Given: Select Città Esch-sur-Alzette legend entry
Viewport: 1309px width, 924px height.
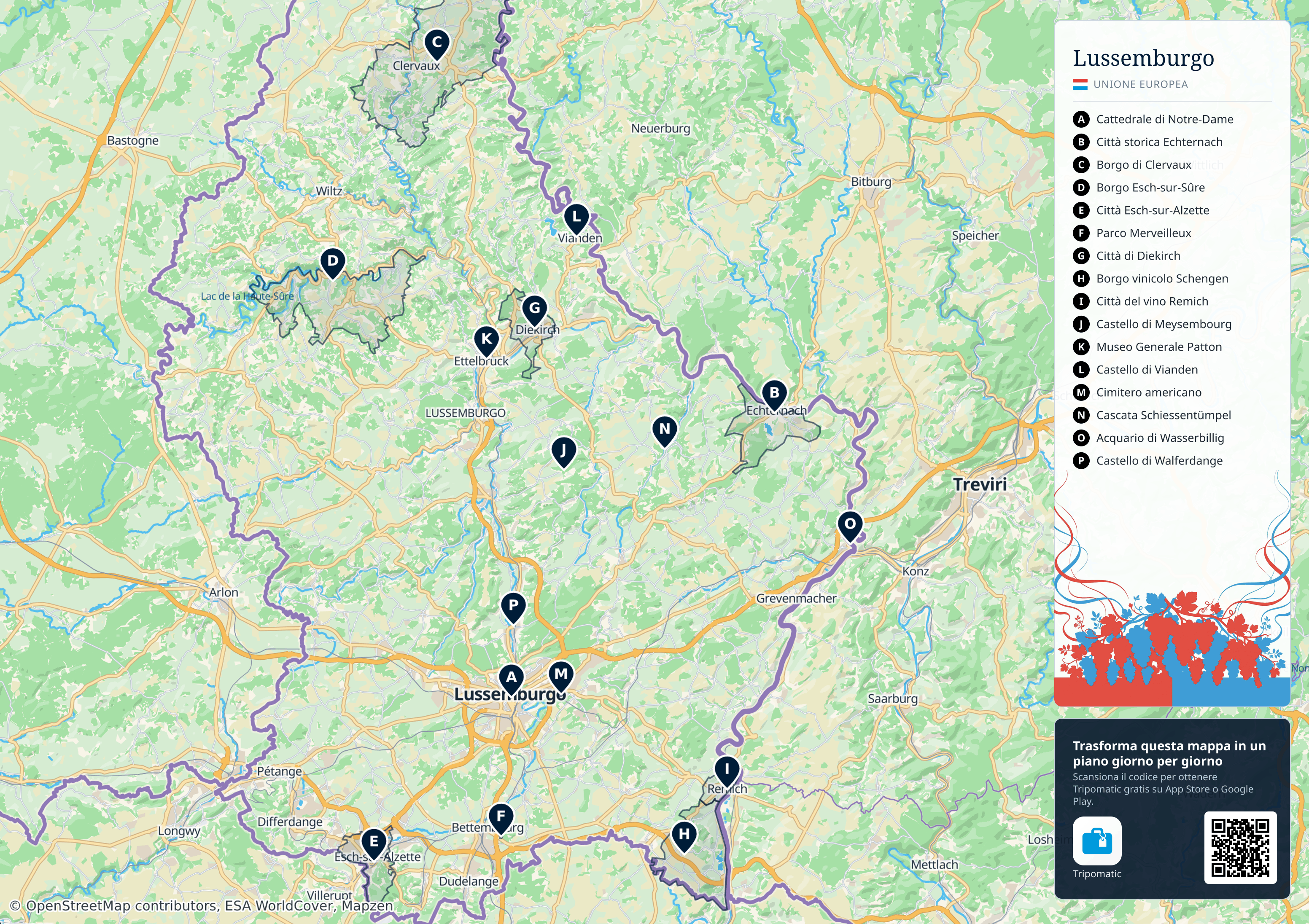Looking at the screenshot, I should coord(1141,210).
